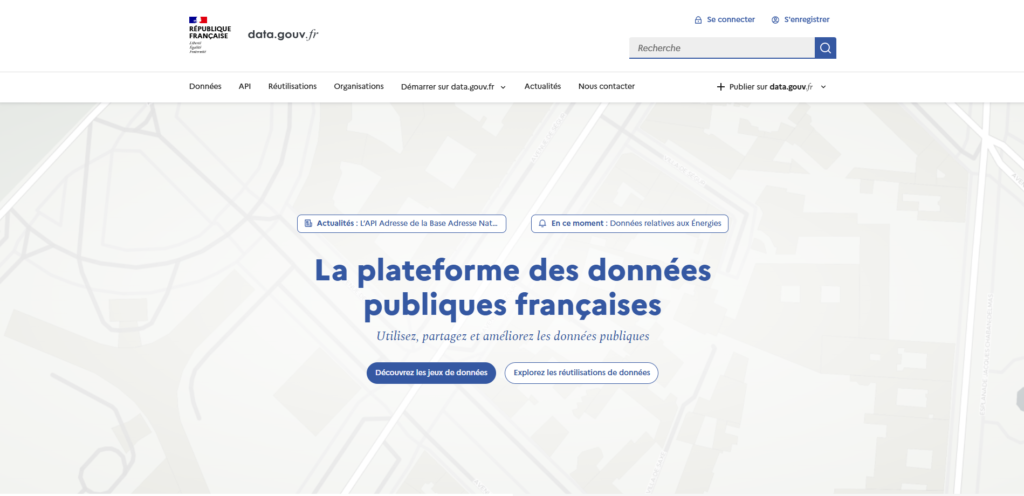The image size is (1024, 496).
Task: Open Nous contacter navigation item
Action: click(606, 86)
